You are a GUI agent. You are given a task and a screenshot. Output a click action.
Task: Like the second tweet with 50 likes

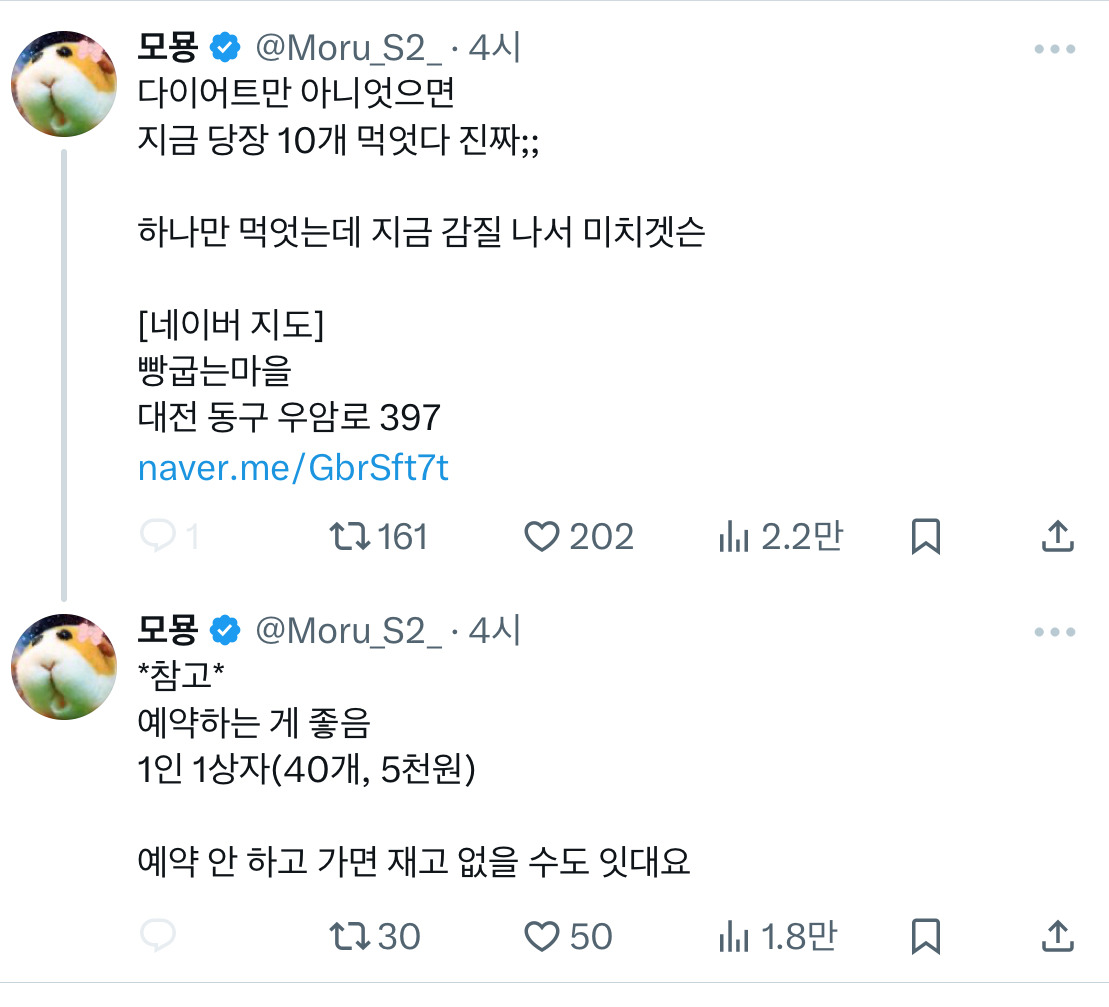pyautogui.click(x=541, y=936)
